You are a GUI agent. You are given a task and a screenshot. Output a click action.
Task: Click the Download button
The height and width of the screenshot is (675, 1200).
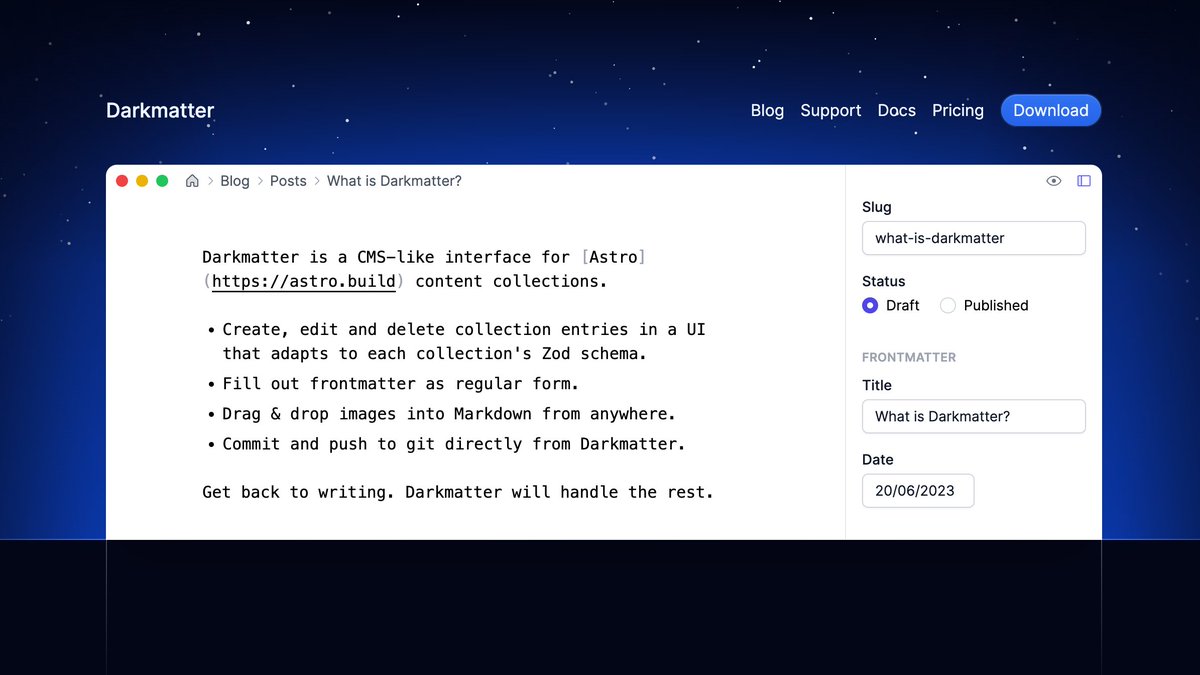pyautogui.click(x=1051, y=110)
